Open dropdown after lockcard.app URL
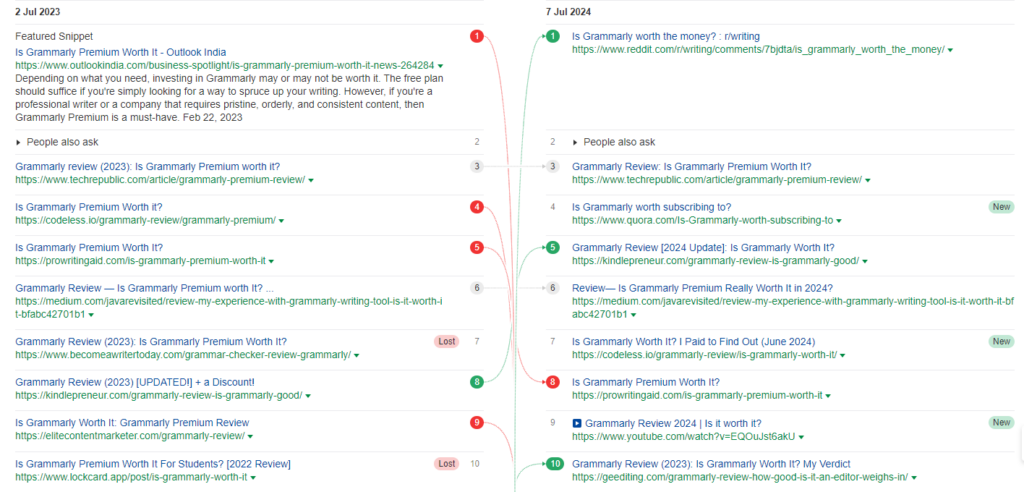The image size is (1024, 492). click(253, 478)
